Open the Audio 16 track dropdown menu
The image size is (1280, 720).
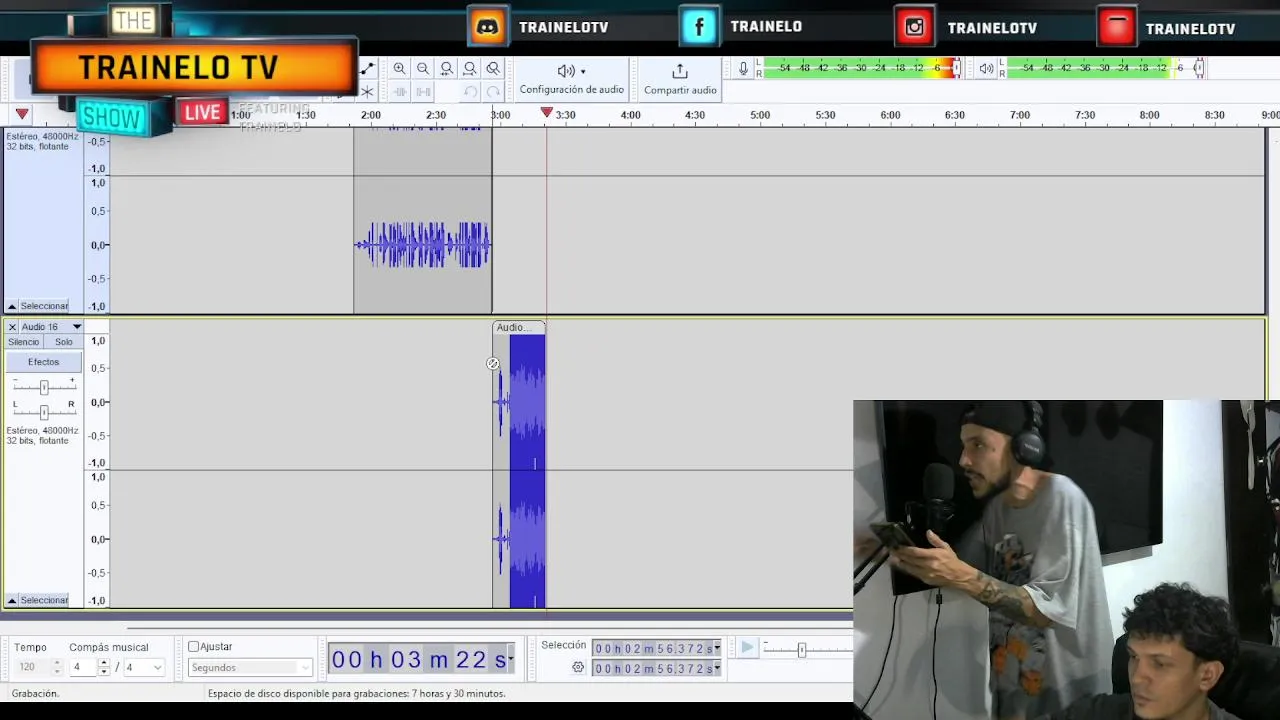click(77, 327)
